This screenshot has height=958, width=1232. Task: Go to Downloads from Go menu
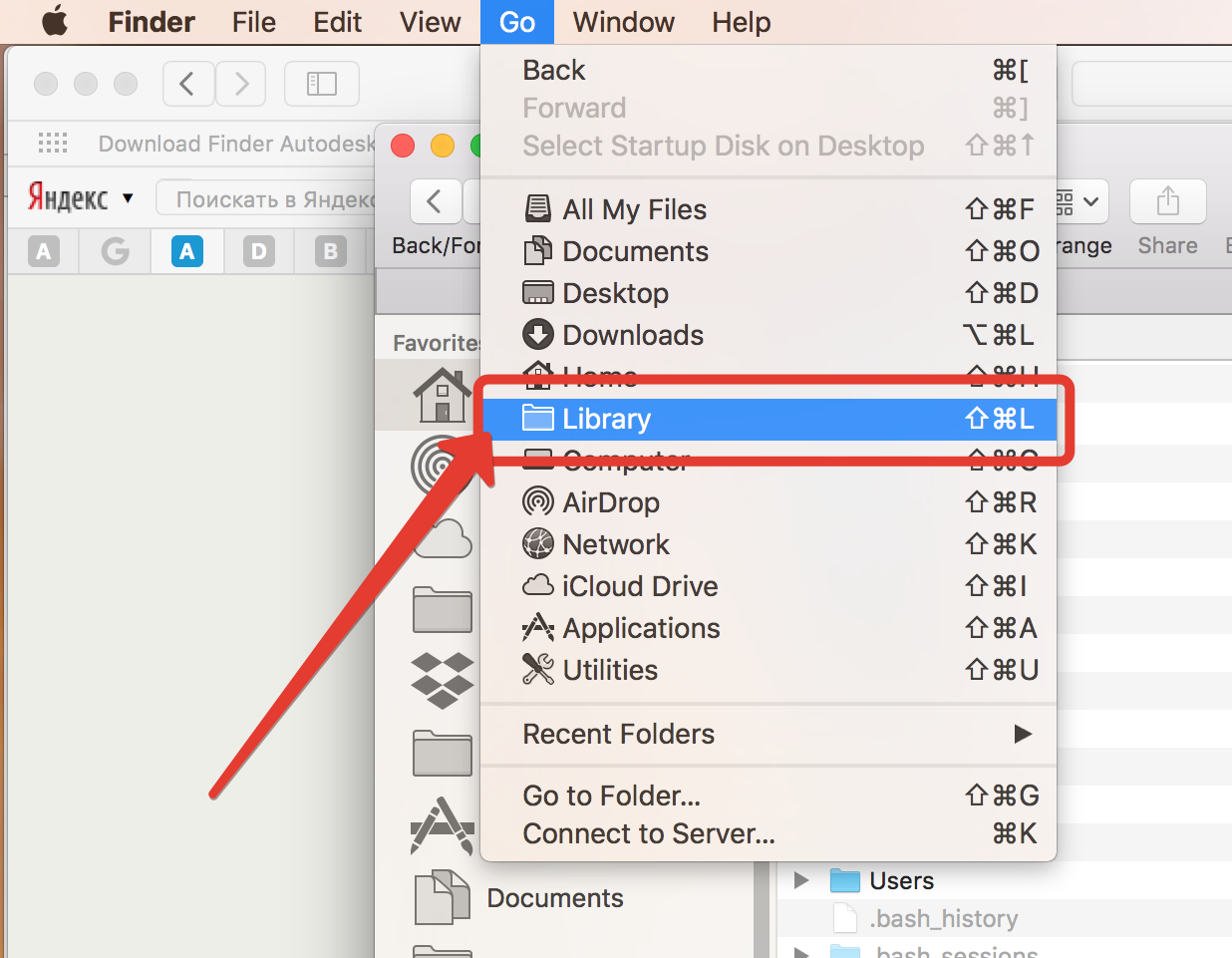pyautogui.click(x=769, y=335)
